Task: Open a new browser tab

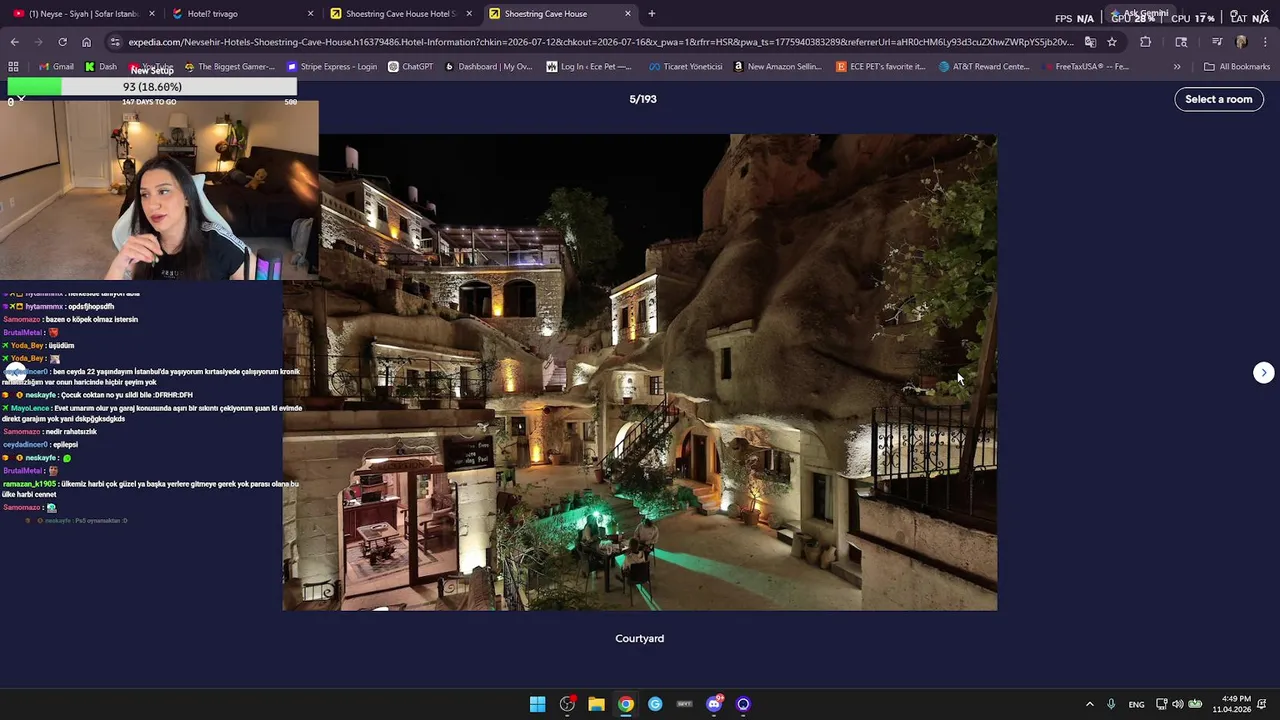Action: coord(652,14)
